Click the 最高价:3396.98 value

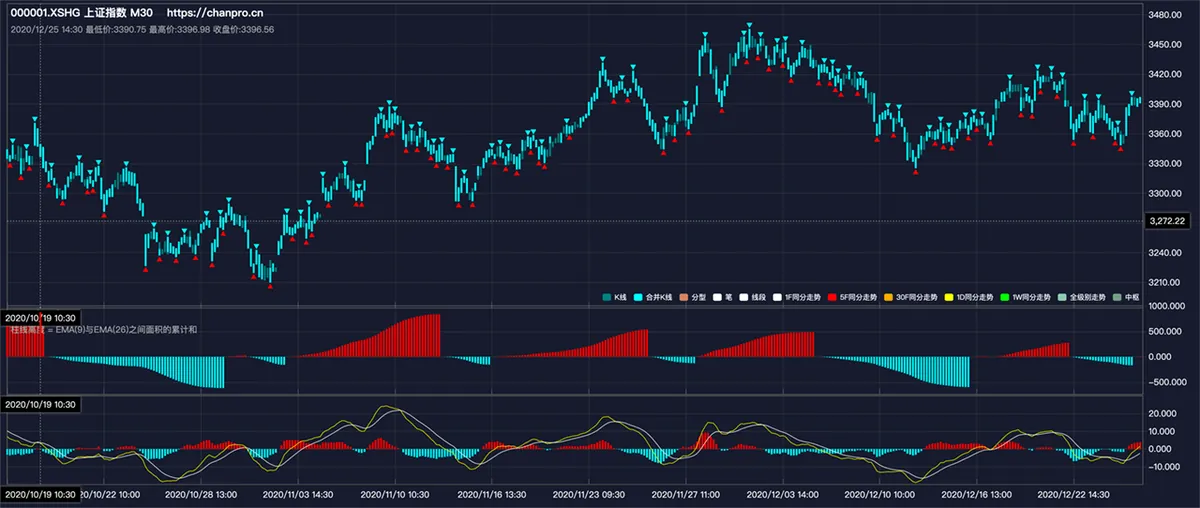pos(180,29)
